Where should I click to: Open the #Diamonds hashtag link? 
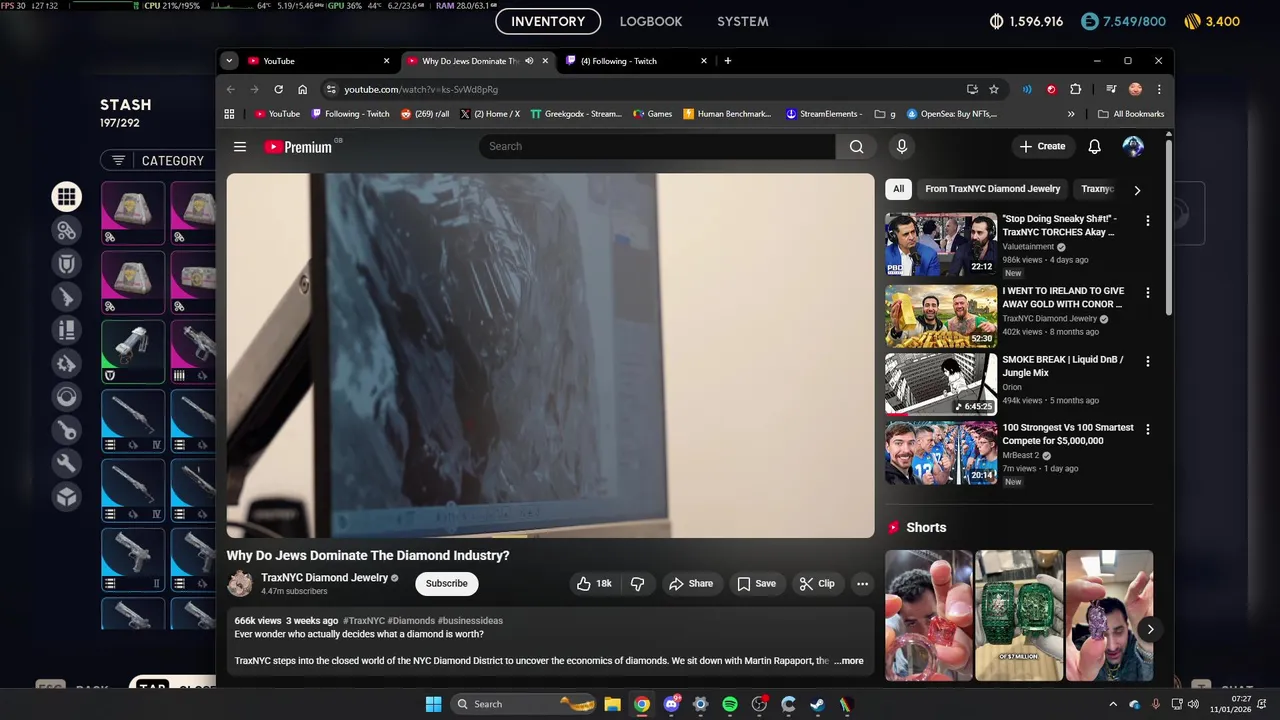coord(411,621)
